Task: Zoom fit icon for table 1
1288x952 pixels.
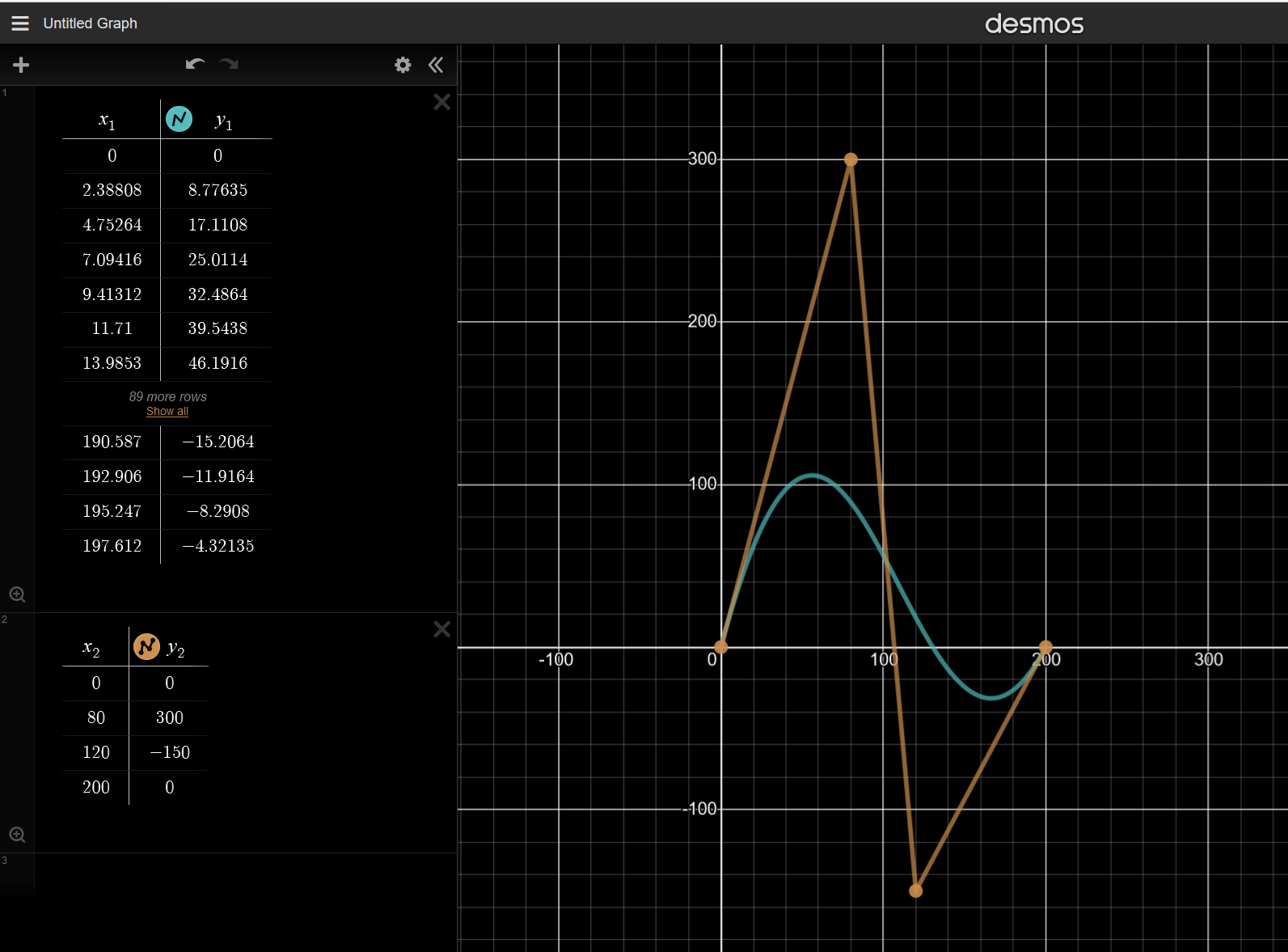Action: [17, 594]
